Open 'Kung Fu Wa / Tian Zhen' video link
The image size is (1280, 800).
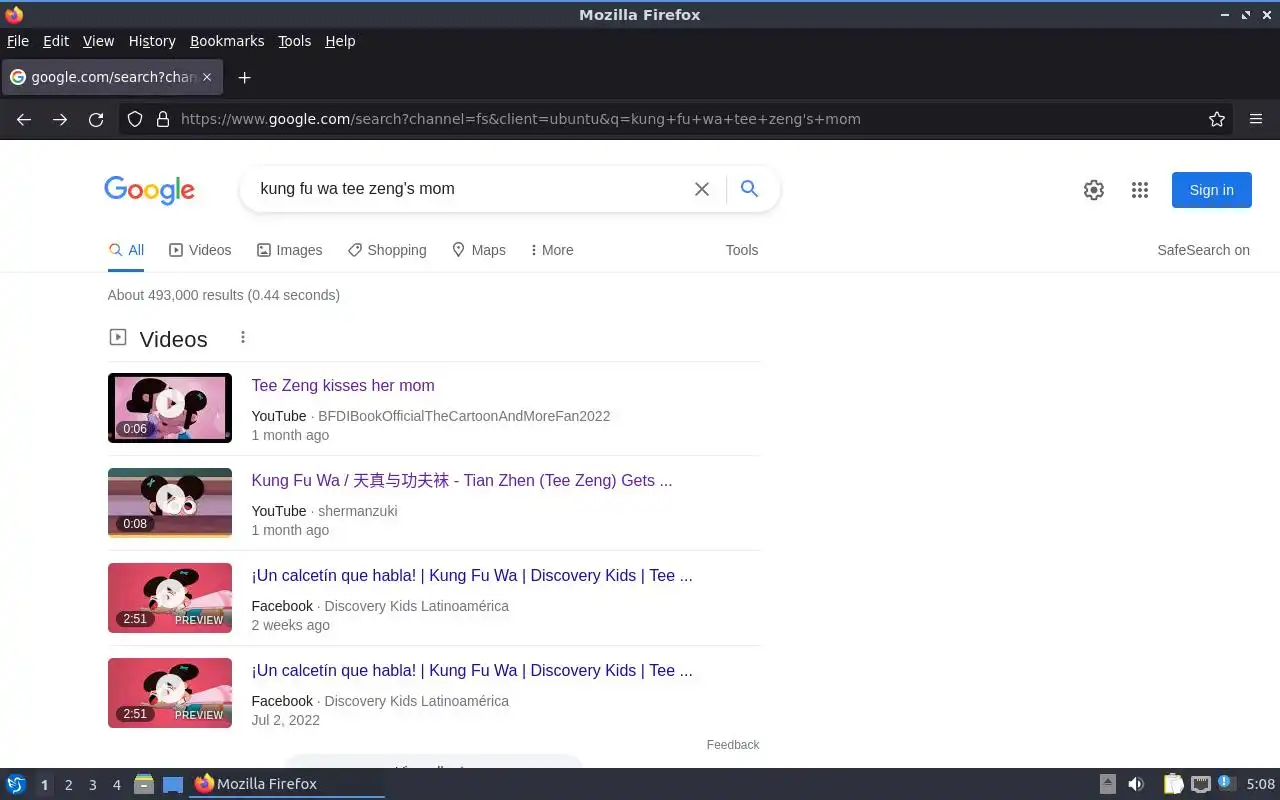(x=462, y=480)
